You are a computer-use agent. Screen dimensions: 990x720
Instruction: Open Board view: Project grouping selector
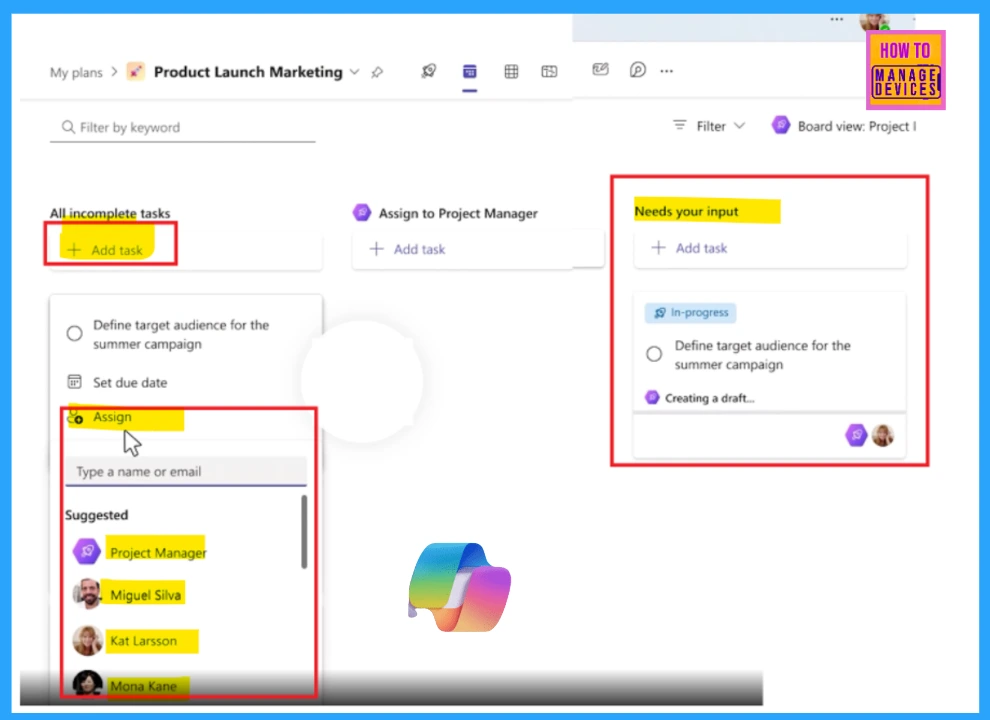(x=844, y=126)
